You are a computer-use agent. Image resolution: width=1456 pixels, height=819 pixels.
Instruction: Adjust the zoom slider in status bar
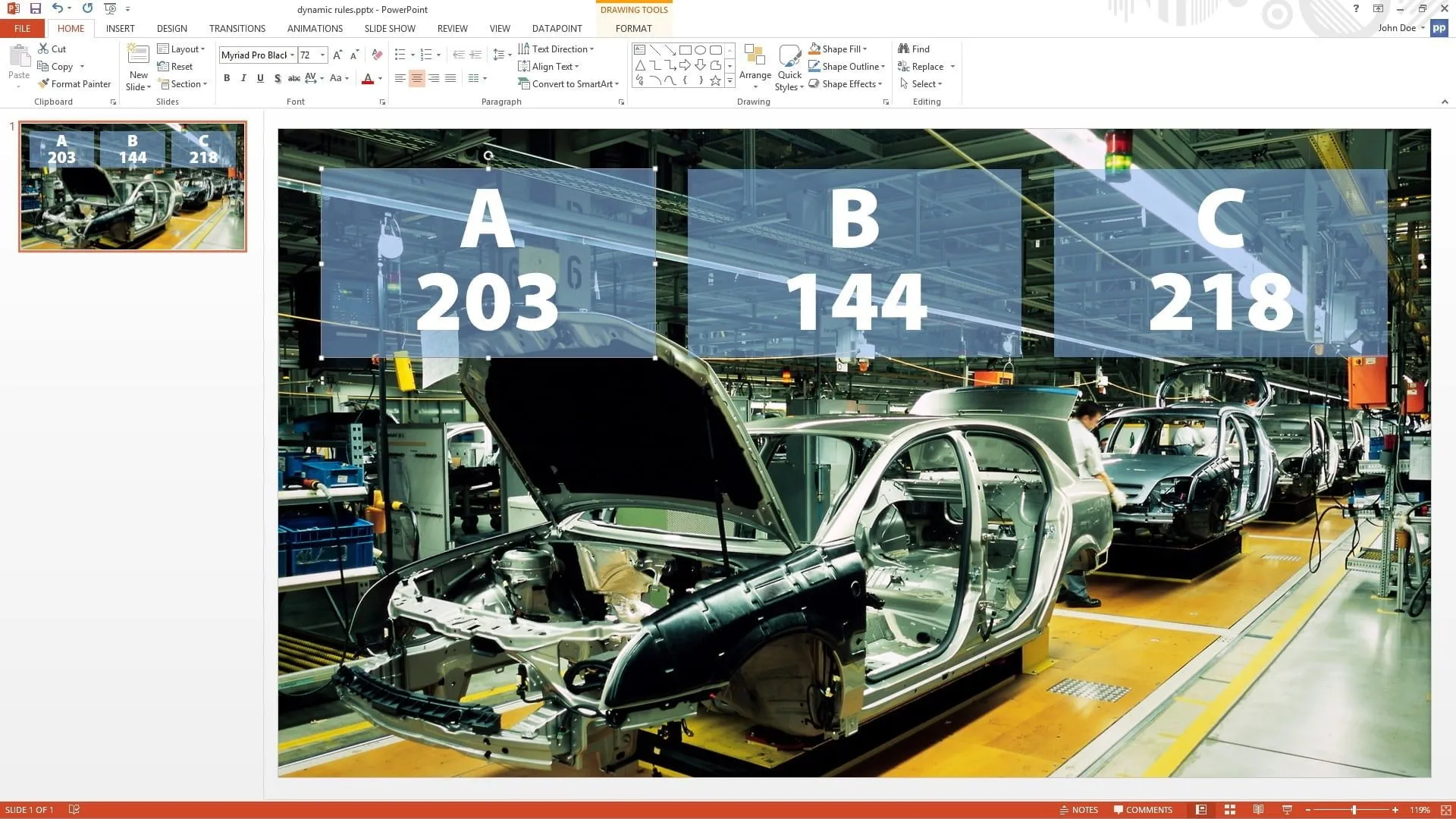(1354, 810)
